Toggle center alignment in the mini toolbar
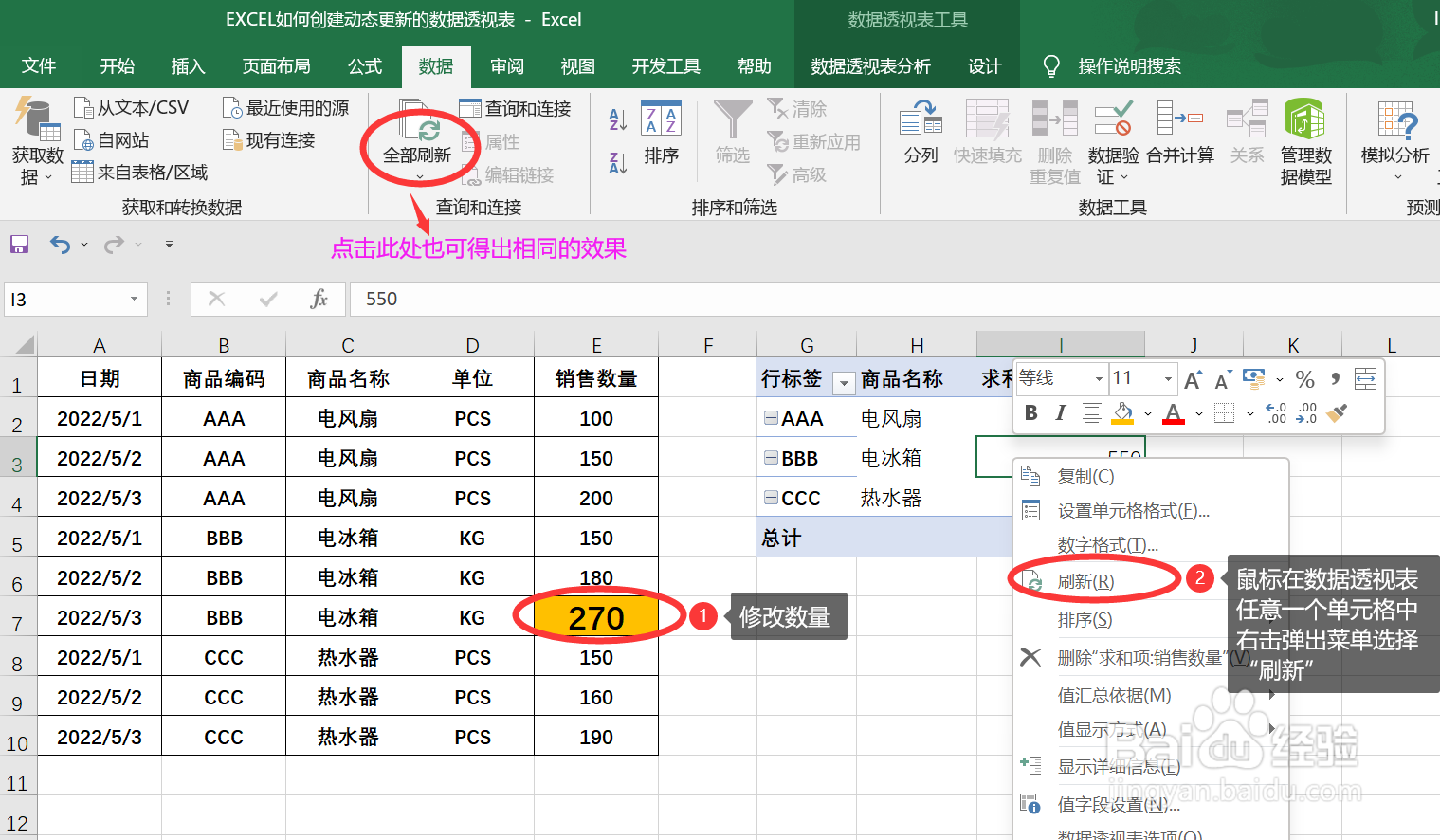The height and width of the screenshot is (840, 1440). pos(1091,412)
